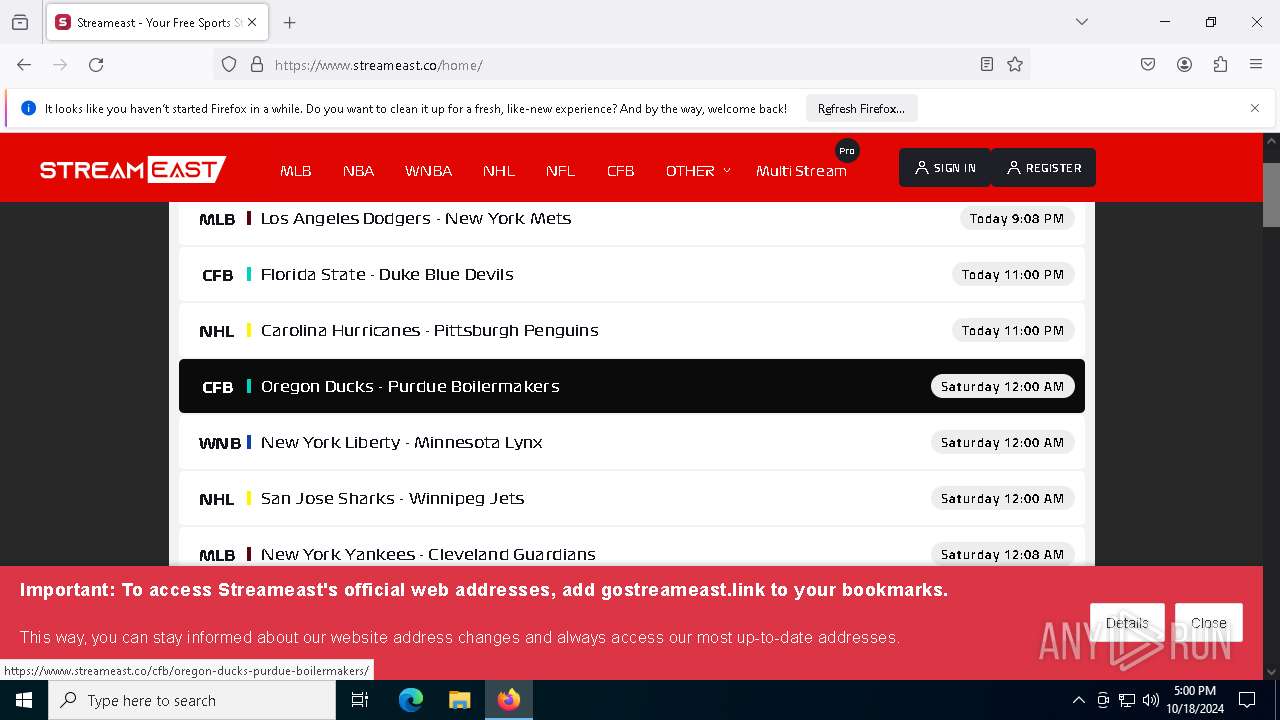Click the StreamEast logo
This screenshot has width=1280, height=720.
[133, 170]
